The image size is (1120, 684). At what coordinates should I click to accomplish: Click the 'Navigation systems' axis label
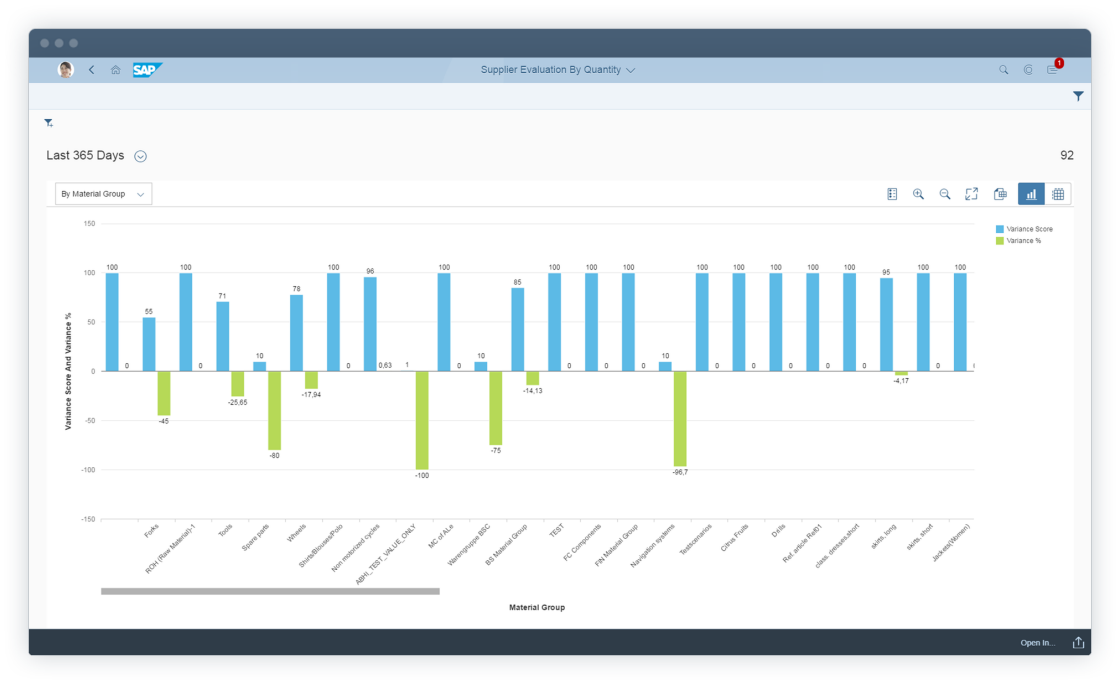[652, 546]
